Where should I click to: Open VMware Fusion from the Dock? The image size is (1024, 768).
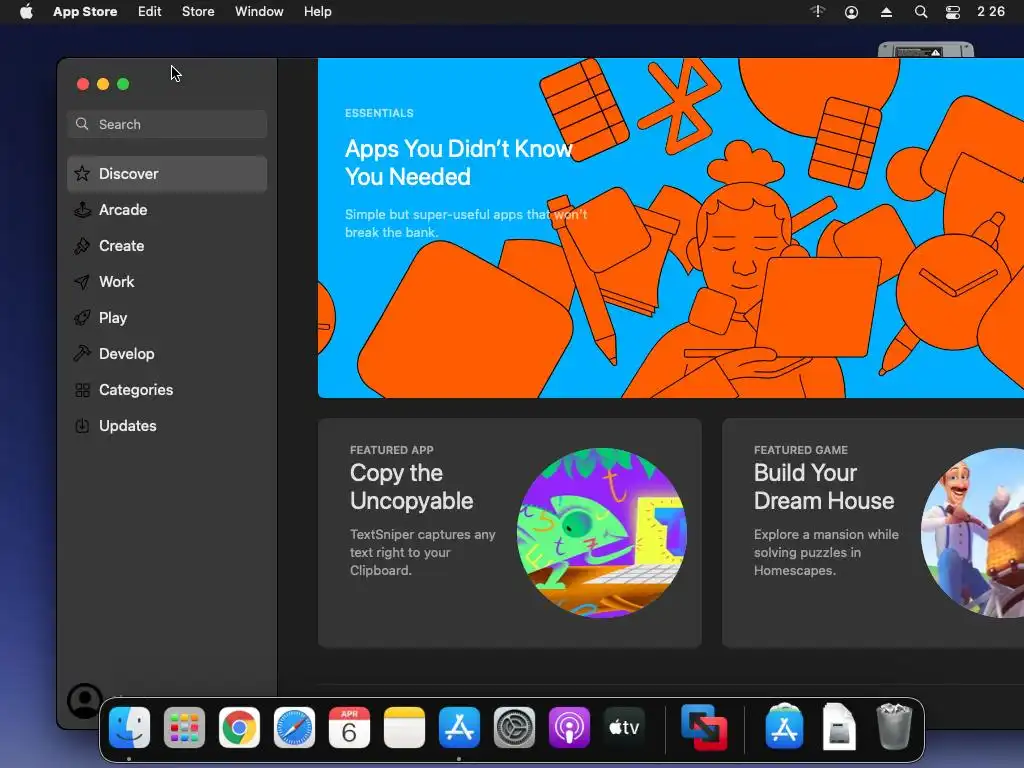(704, 727)
